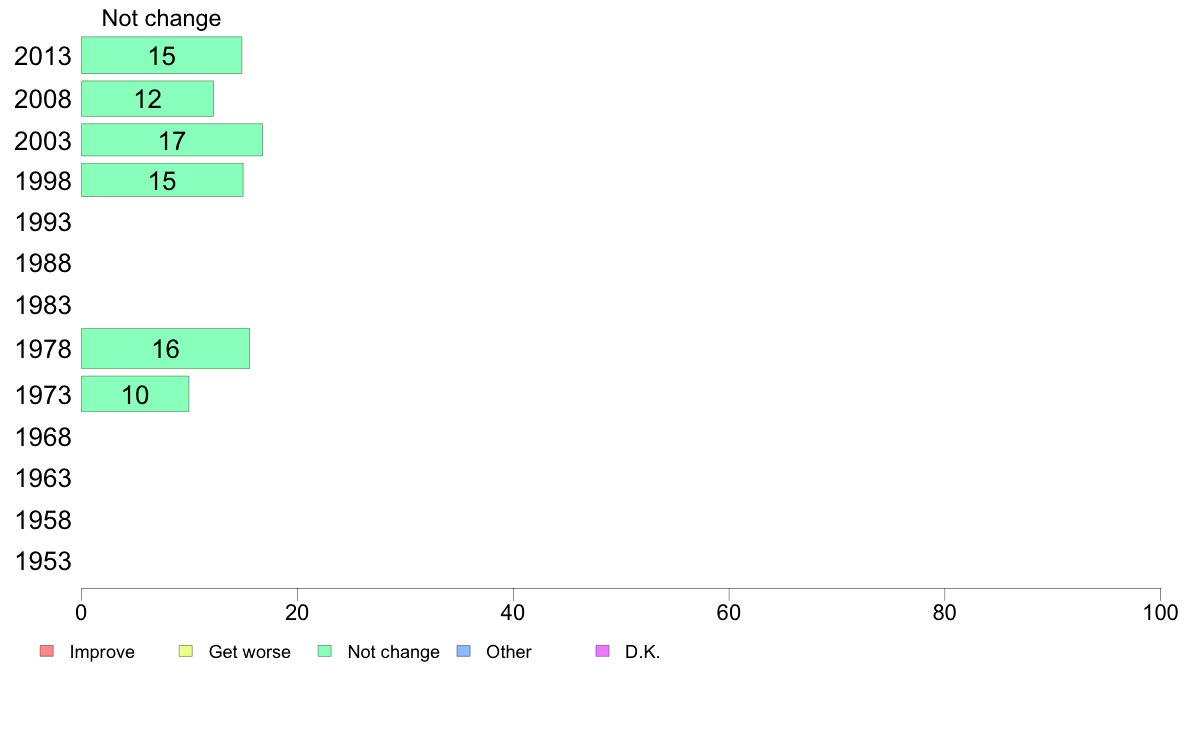Screen dimensions: 1188x736
Task: Click the blue Other legend swatch
Action: tap(464, 651)
